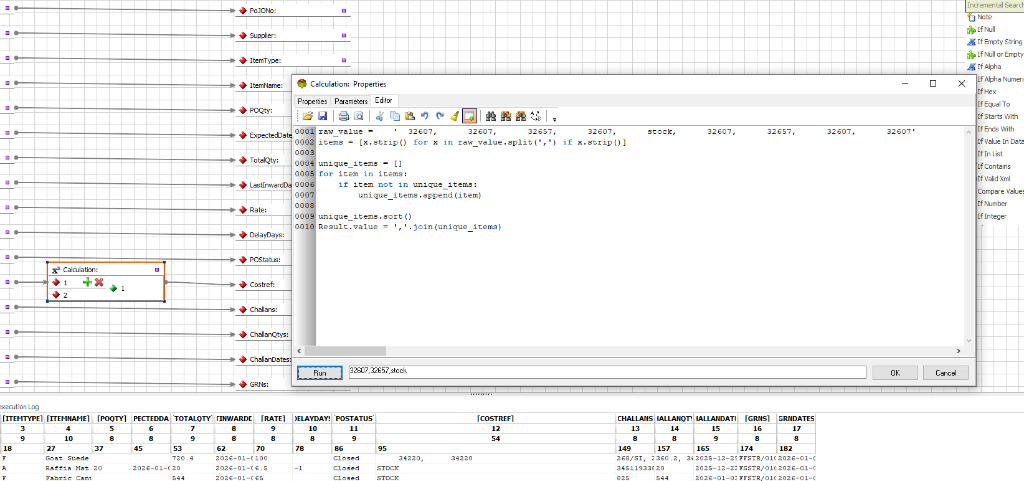The height and width of the screenshot is (481, 1024).
Task: Select the If Alpha function
Action: [989, 67]
